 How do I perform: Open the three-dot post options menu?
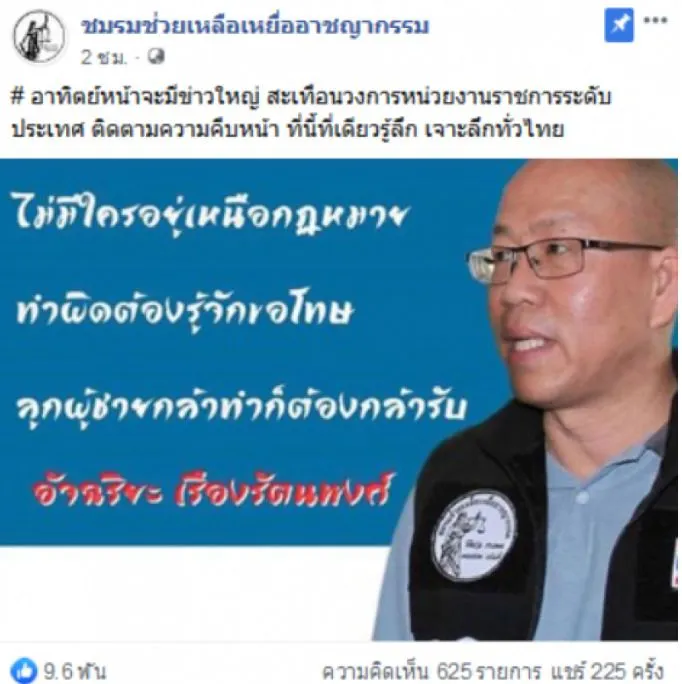655,21
